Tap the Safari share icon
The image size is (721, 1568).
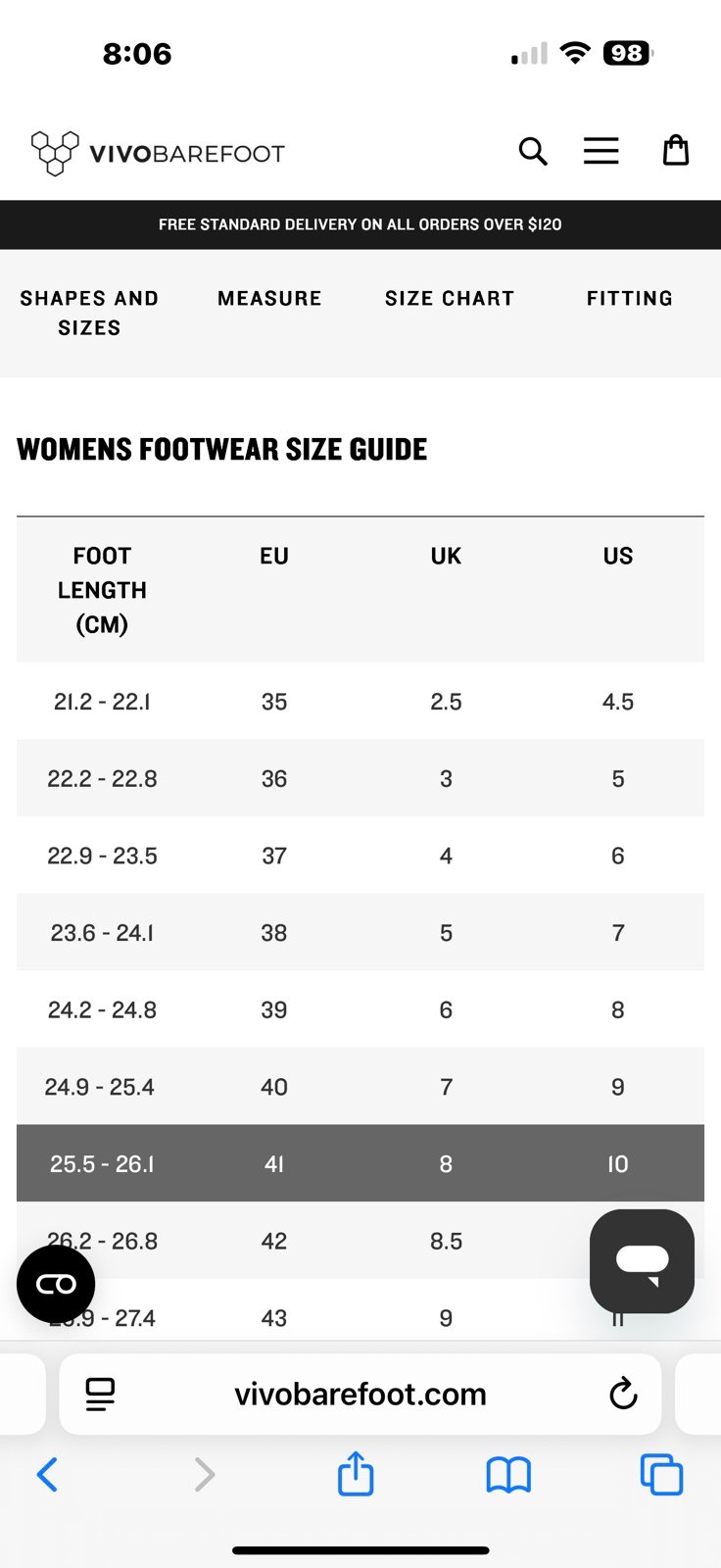point(356,1474)
